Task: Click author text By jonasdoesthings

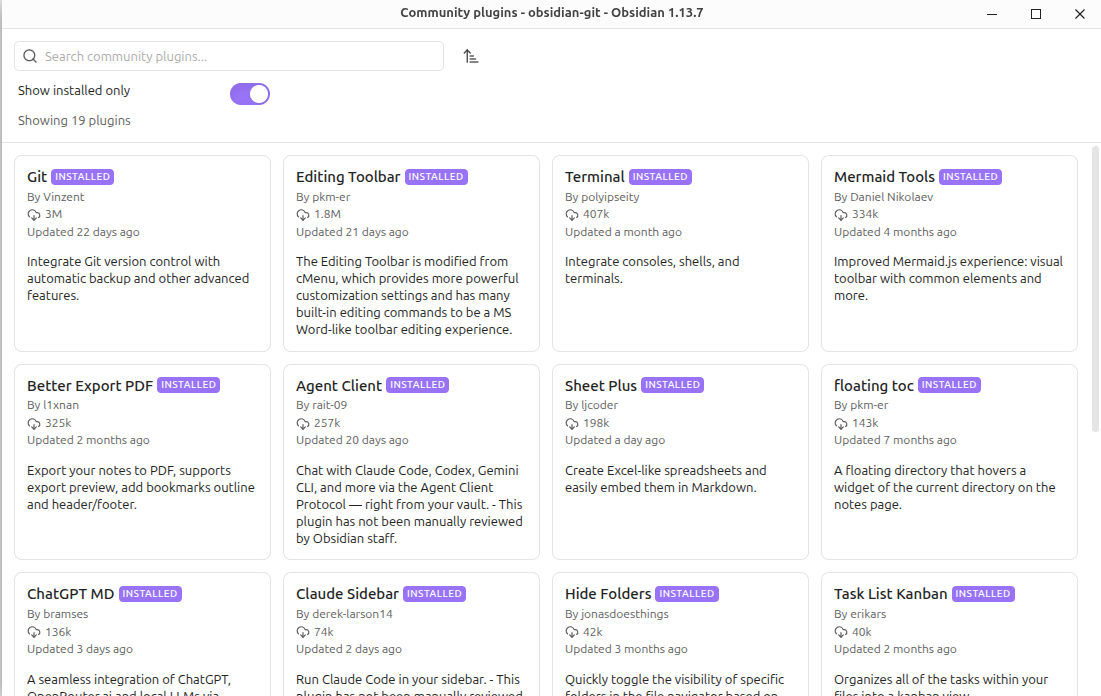Action: tap(617, 614)
